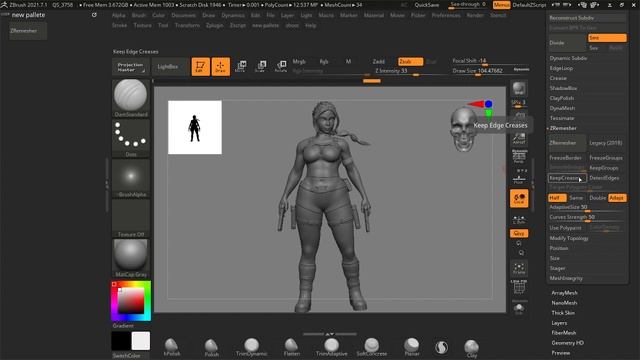The width and height of the screenshot is (640, 360).
Task: Toggle the Zadd mode
Action: point(379,62)
